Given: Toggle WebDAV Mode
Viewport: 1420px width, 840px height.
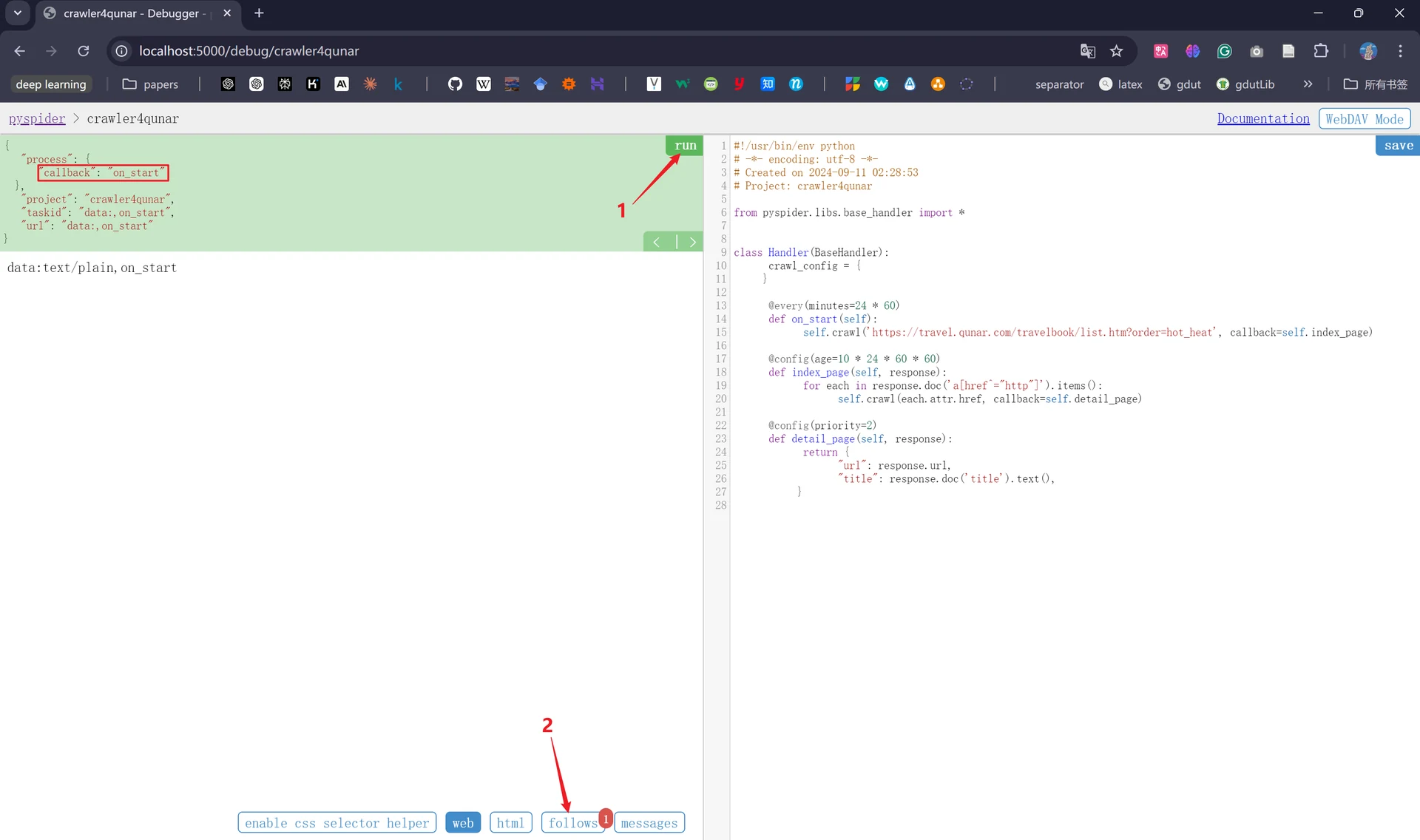Looking at the screenshot, I should pyautogui.click(x=1365, y=119).
